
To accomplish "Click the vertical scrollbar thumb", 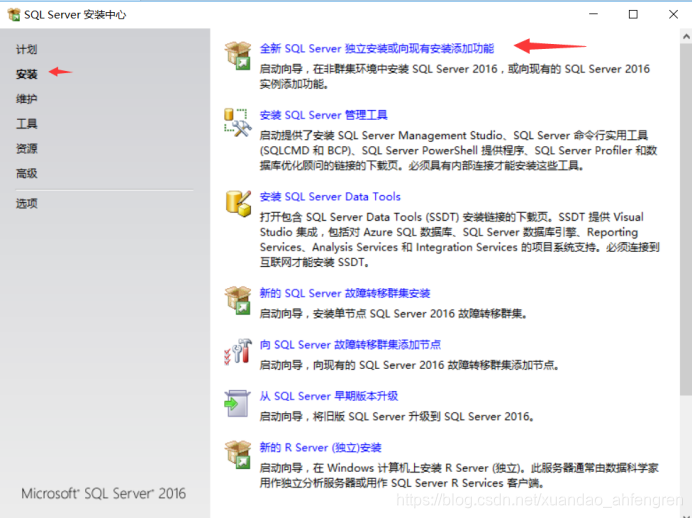I will point(686,219).
